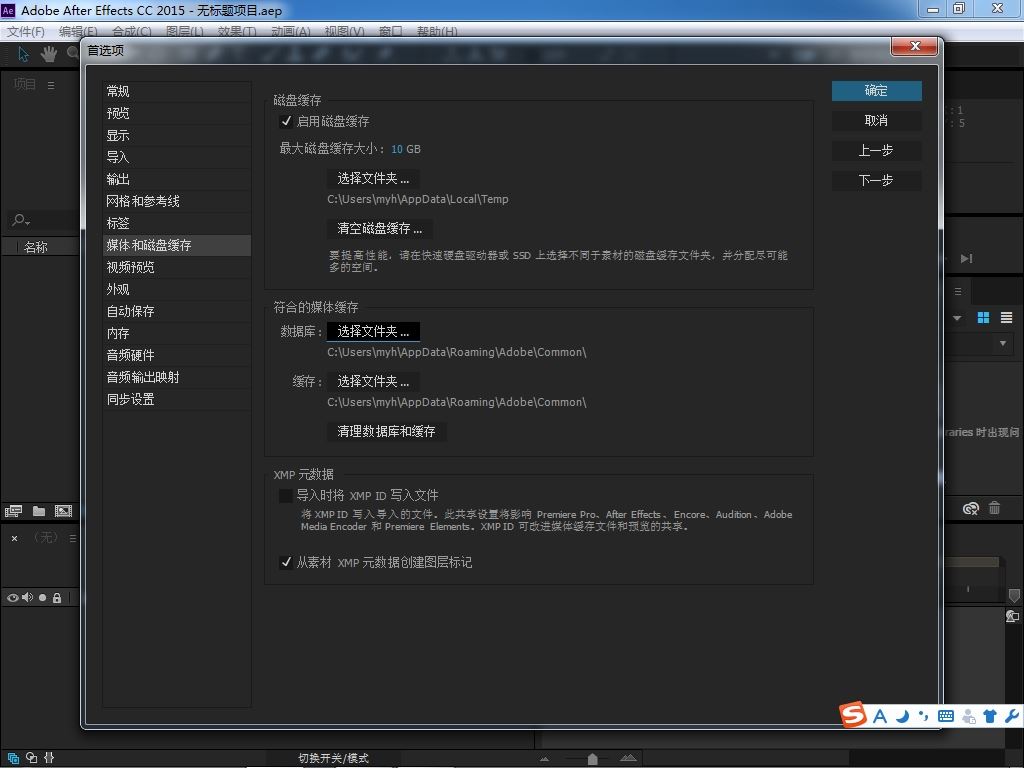Viewport: 1024px width, 768px height.
Task: Toggle the timeline eye visibility column
Action: 12,598
